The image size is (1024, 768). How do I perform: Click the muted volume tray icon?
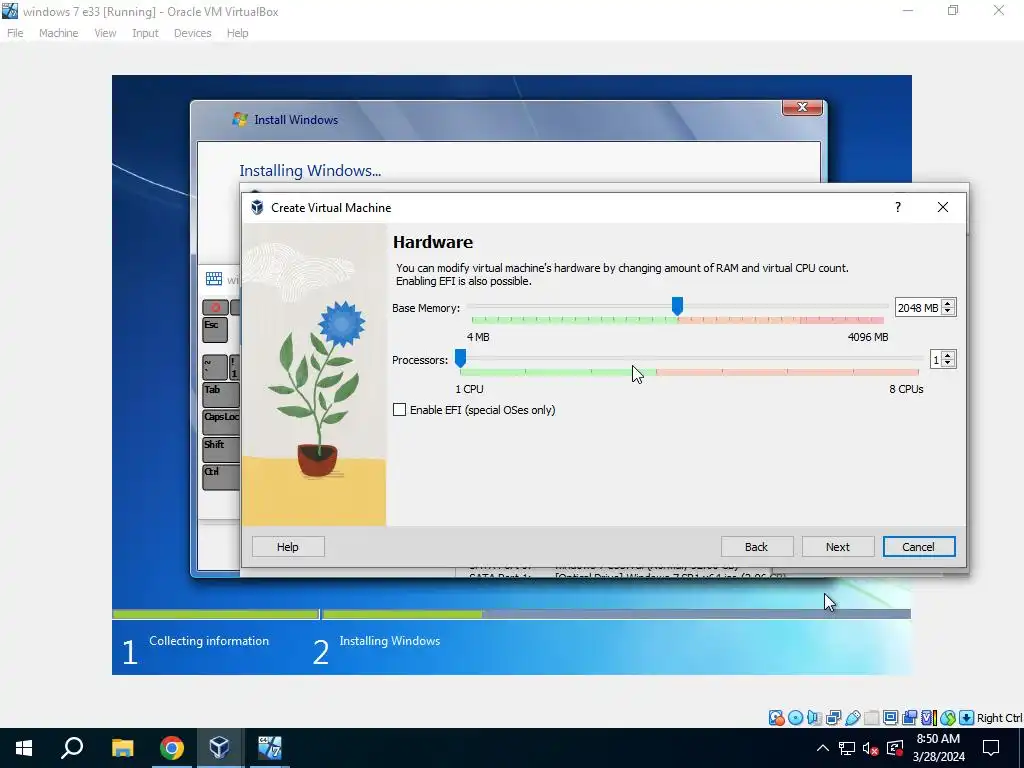pos(870,748)
